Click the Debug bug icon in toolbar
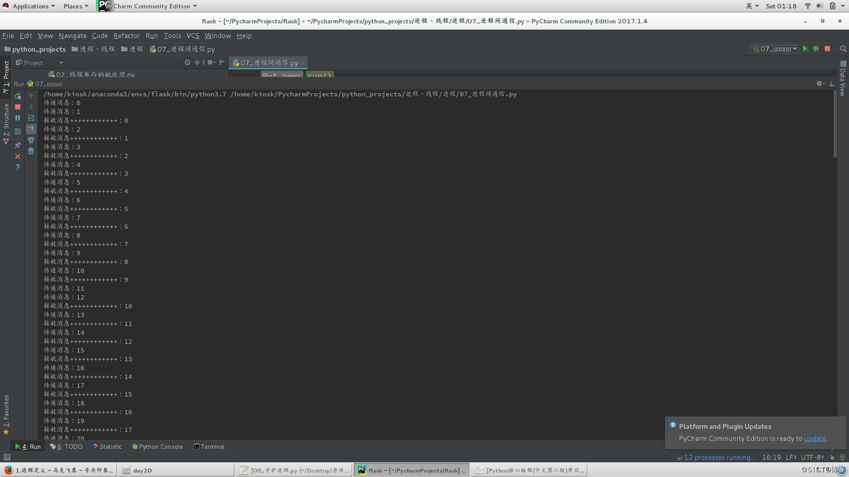This screenshot has height=477, width=849. (x=816, y=49)
